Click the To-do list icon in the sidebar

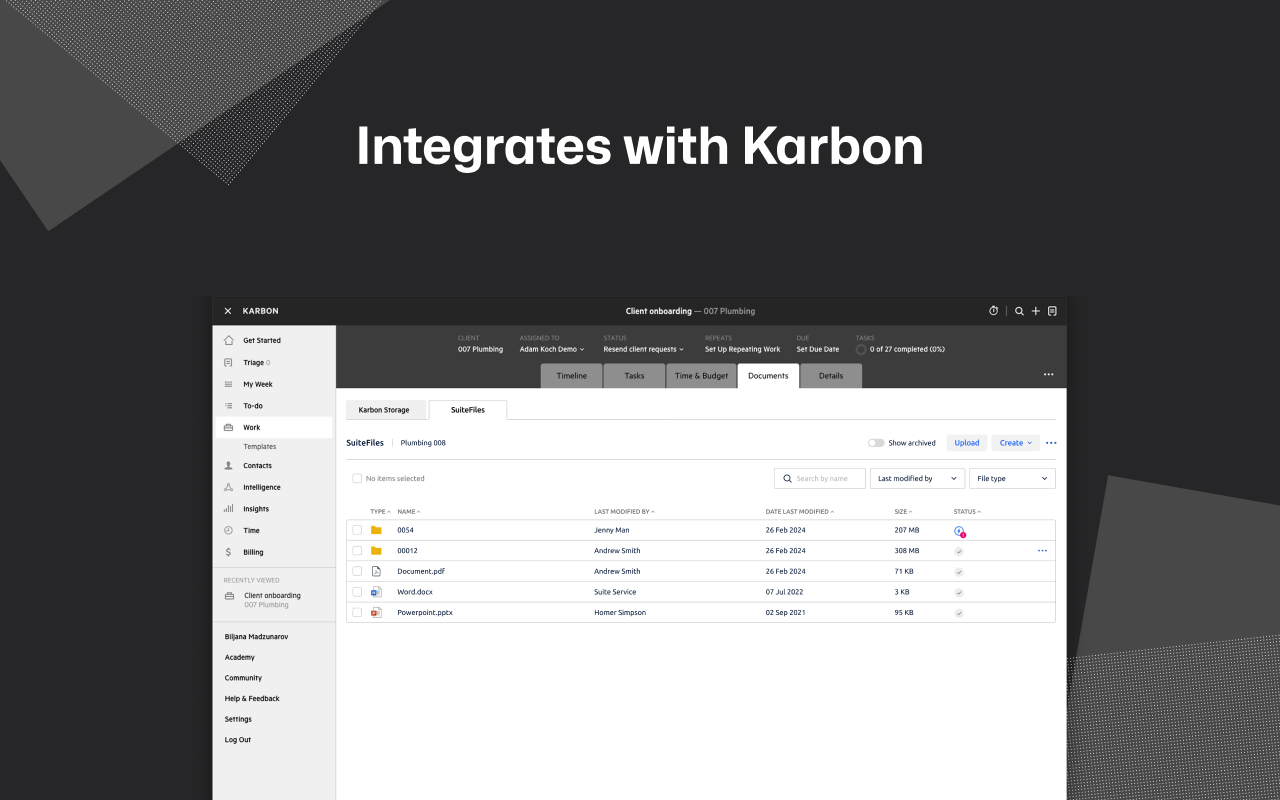click(228, 406)
